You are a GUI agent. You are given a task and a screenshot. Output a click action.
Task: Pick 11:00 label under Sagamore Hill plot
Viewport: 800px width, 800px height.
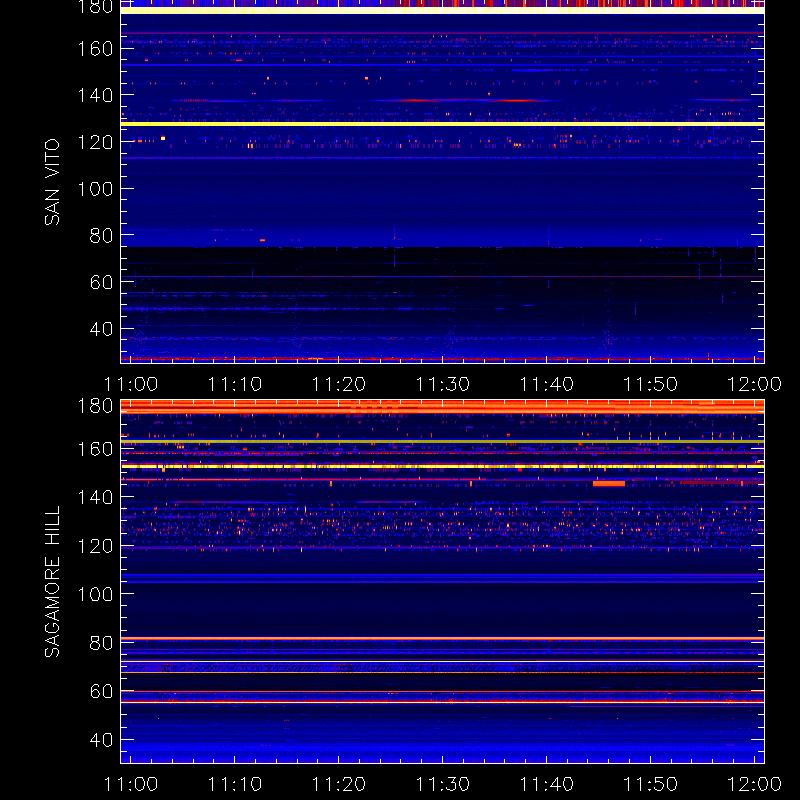131,784
